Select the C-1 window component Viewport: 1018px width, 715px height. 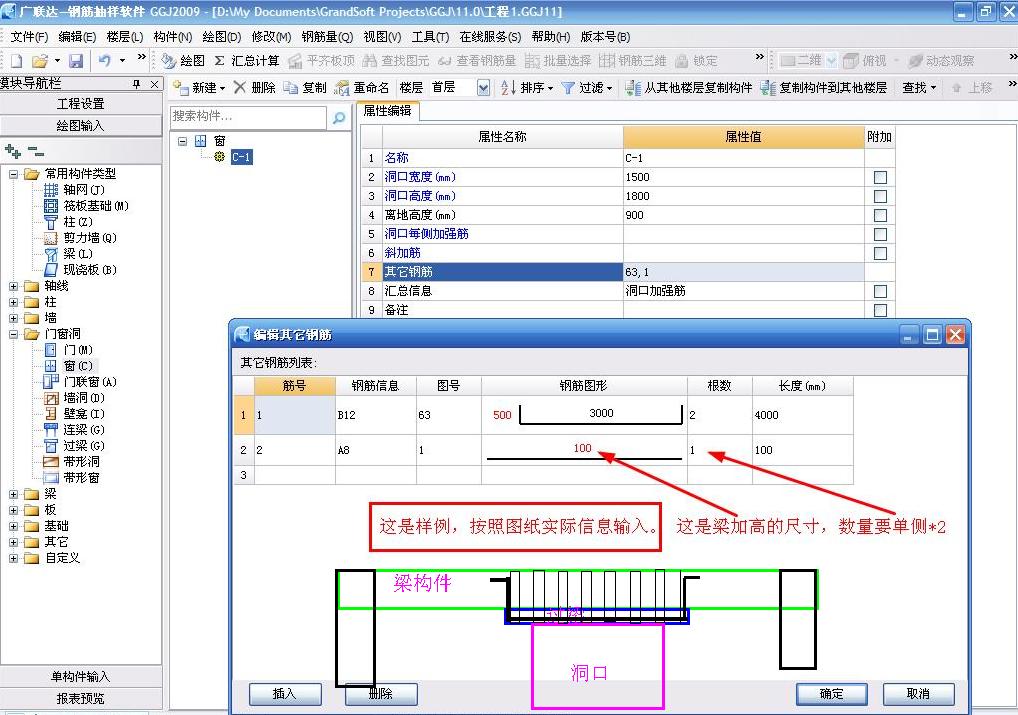241,157
